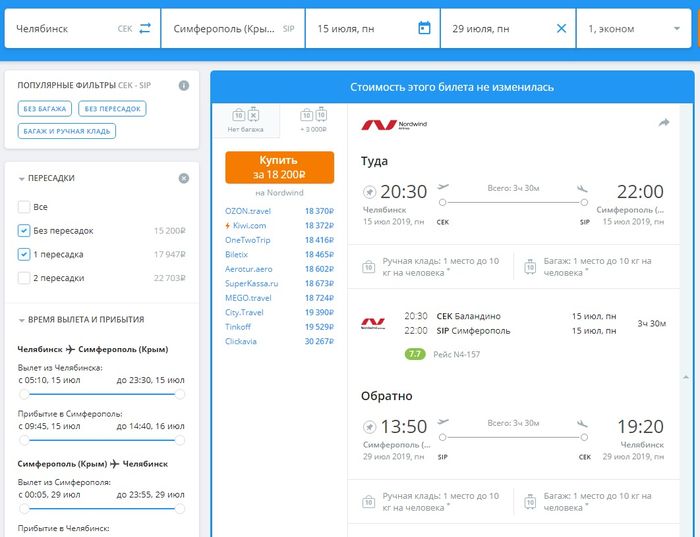Click the Рейс N4-157 flight number
The height and width of the screenshot is (537, 700).
pos(456,354)
